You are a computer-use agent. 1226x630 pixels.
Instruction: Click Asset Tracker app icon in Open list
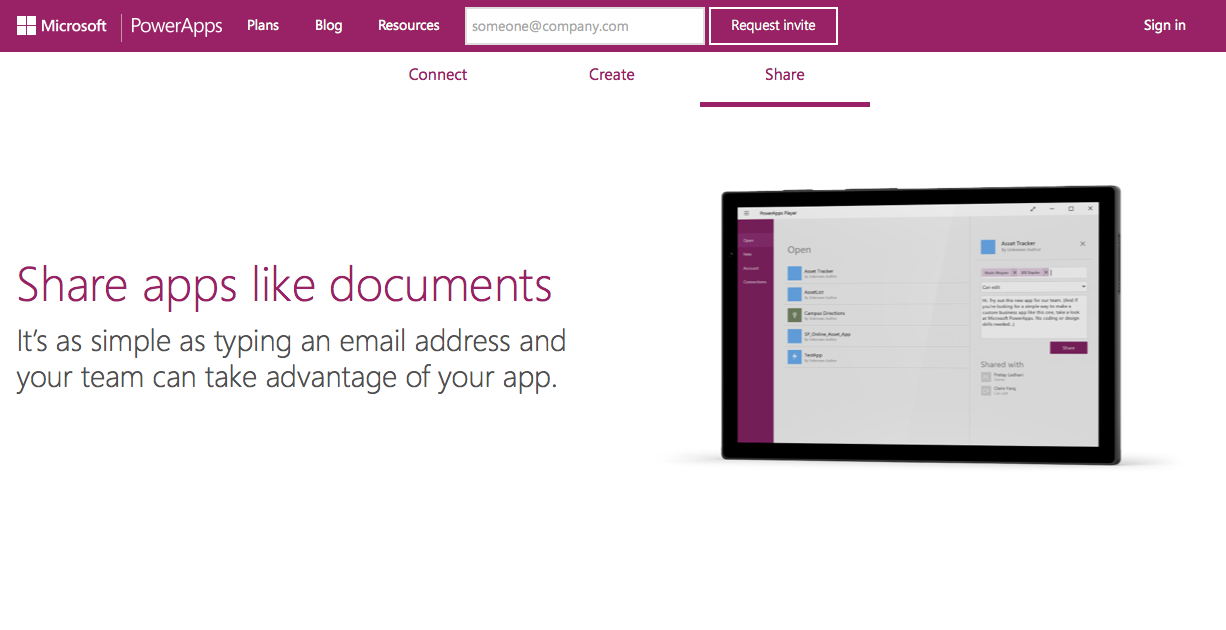click(x=795, y=273)
